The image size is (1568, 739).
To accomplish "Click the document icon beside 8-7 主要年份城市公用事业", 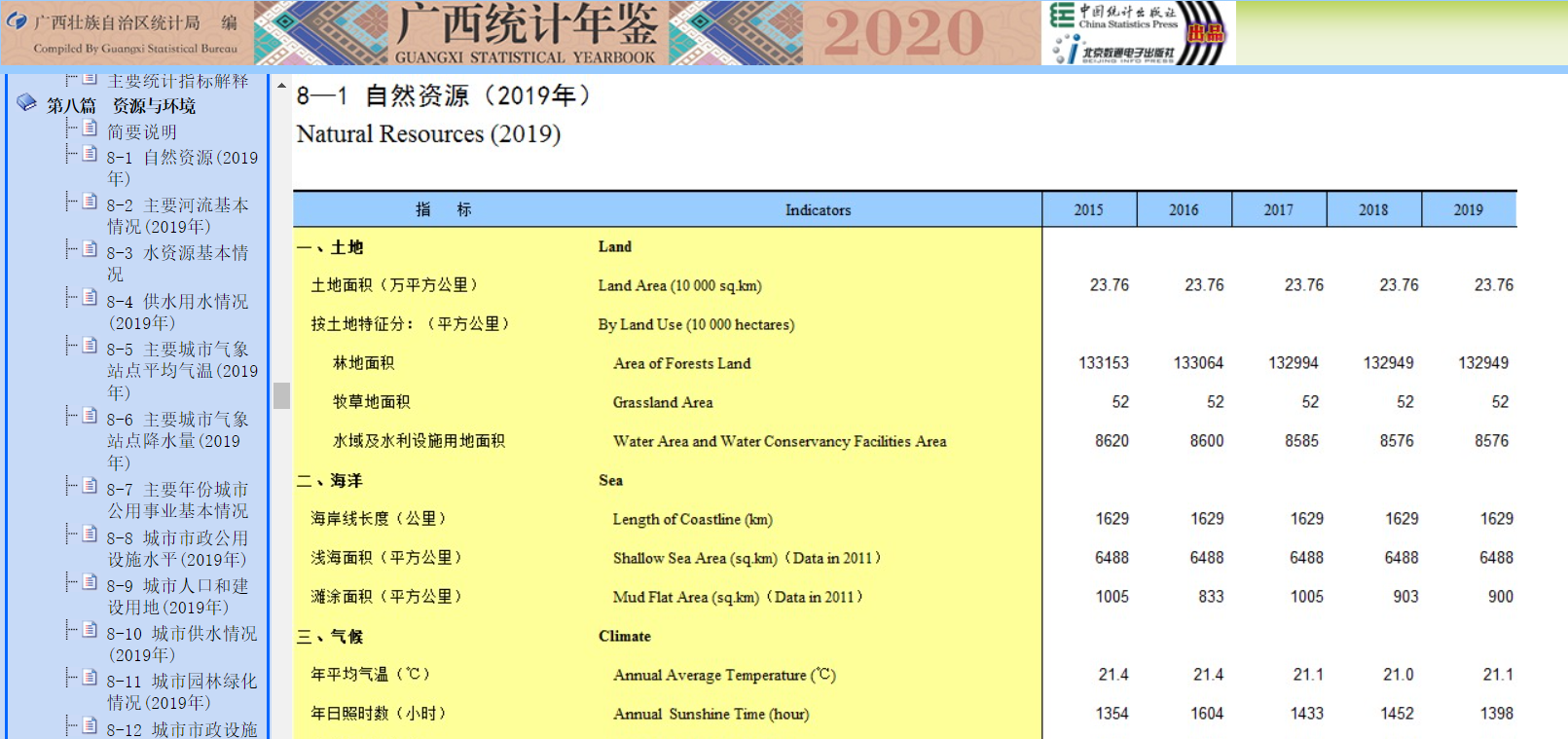I will coord(90,486).
